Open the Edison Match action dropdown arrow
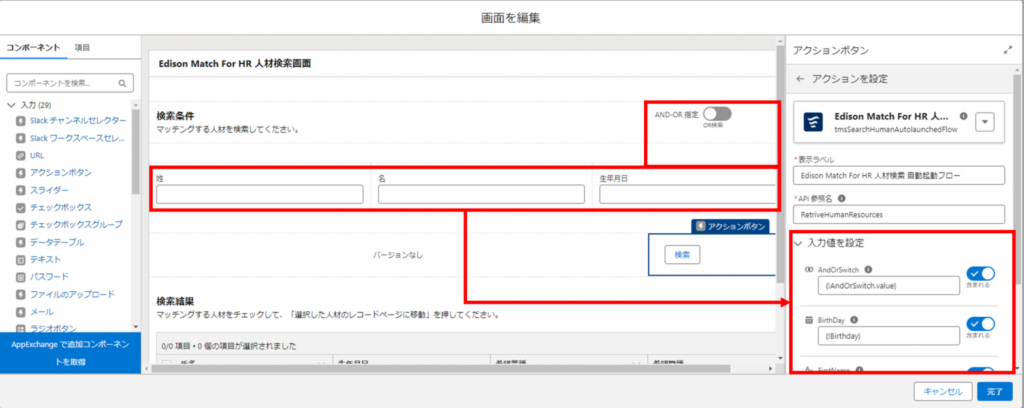 click(x=985, y=122)
